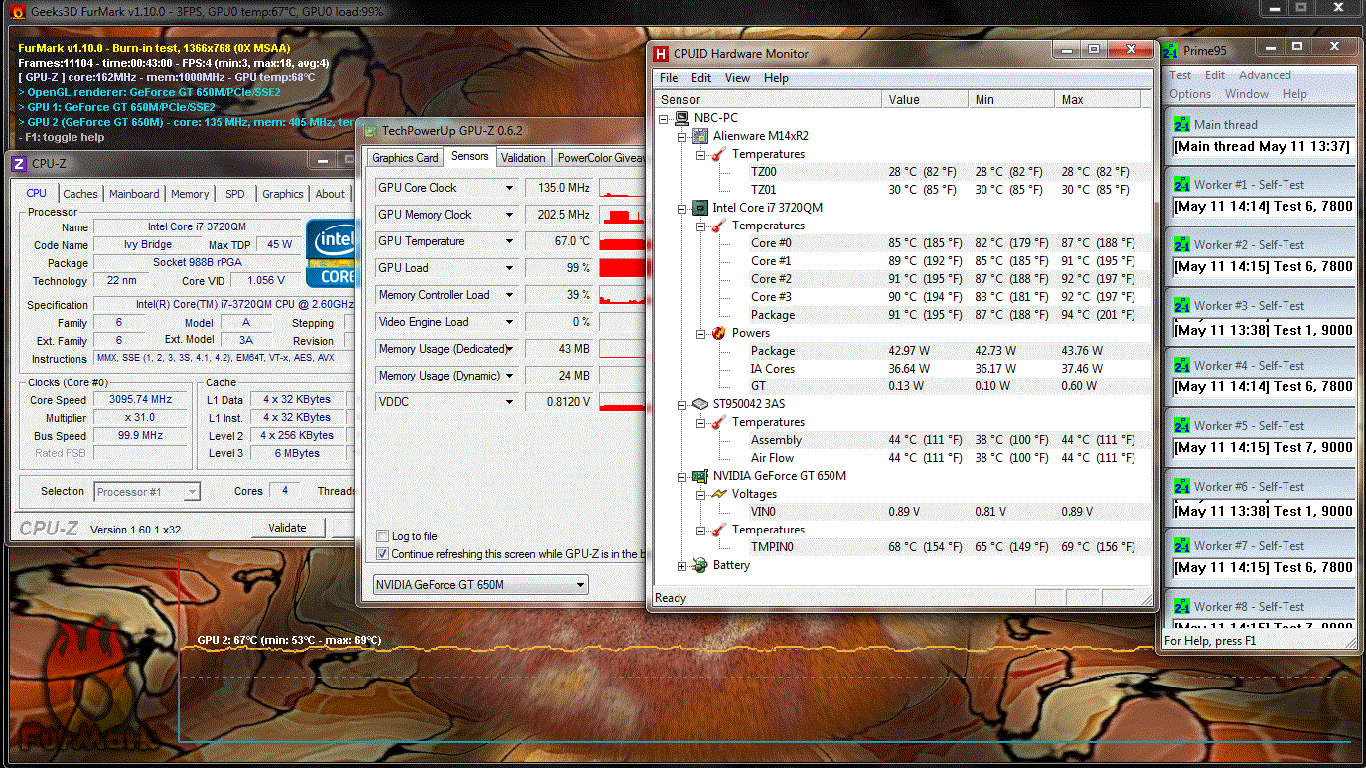Click the Value column header
This screenshot has width=1366, height=768.
tap(926, 100)
